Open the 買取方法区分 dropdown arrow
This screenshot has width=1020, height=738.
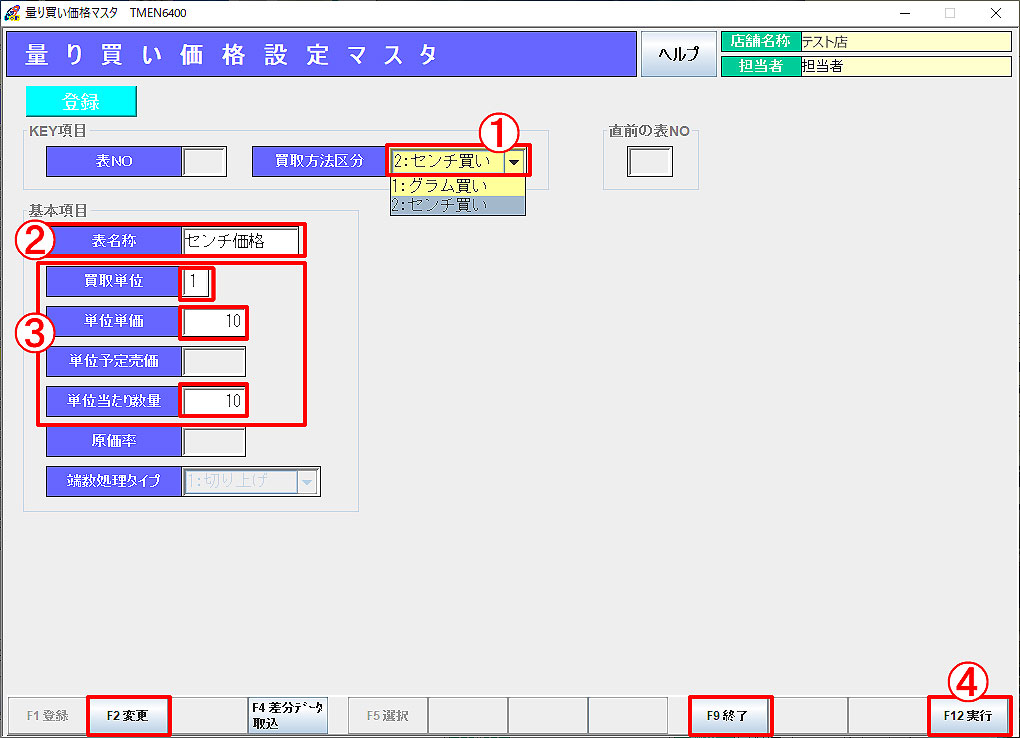coord(514,161)
